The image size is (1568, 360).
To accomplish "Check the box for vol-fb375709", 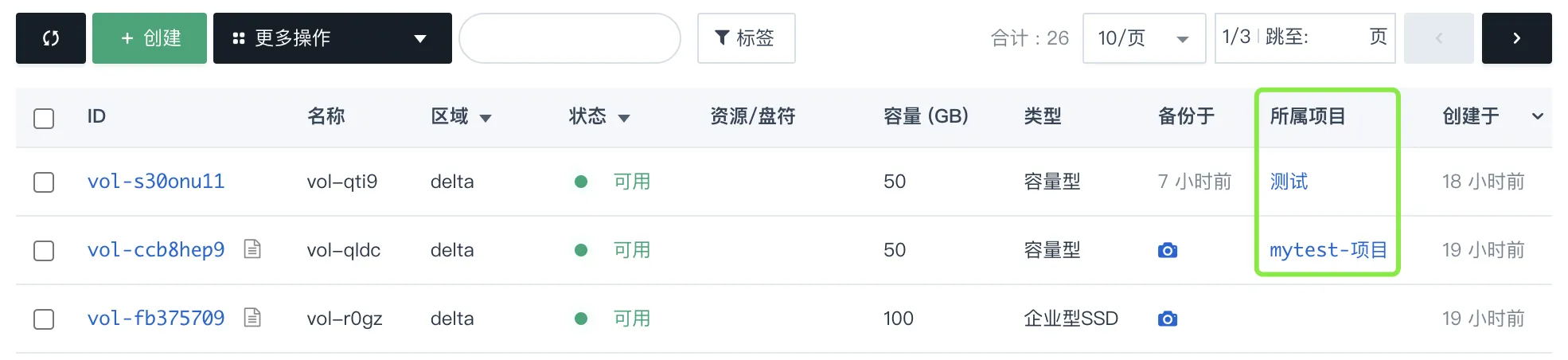I will [x=44, y=319].
